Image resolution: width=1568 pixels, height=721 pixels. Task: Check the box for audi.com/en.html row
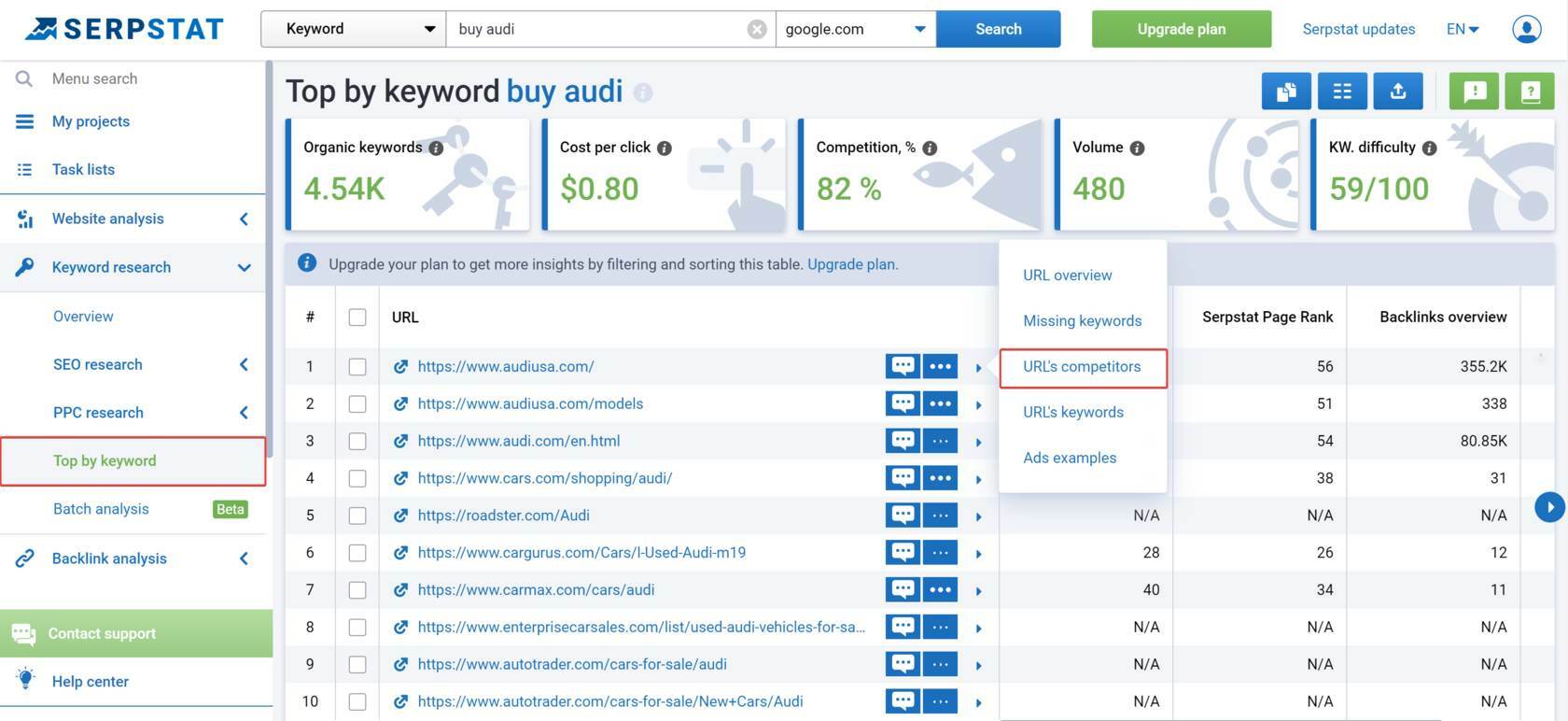[357, 442]
